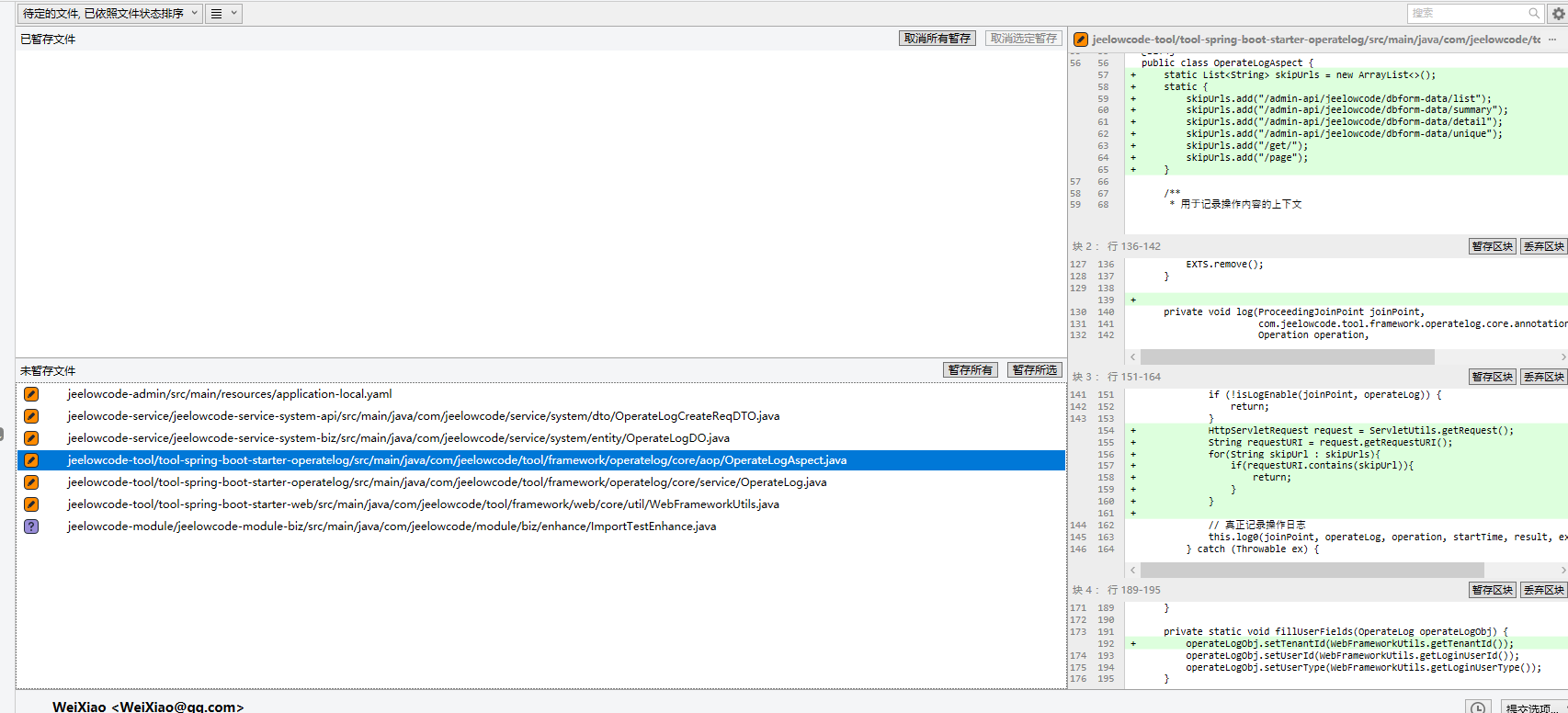Click the horizontal scrollbar under hunk 2

[x=1287, y=356]
